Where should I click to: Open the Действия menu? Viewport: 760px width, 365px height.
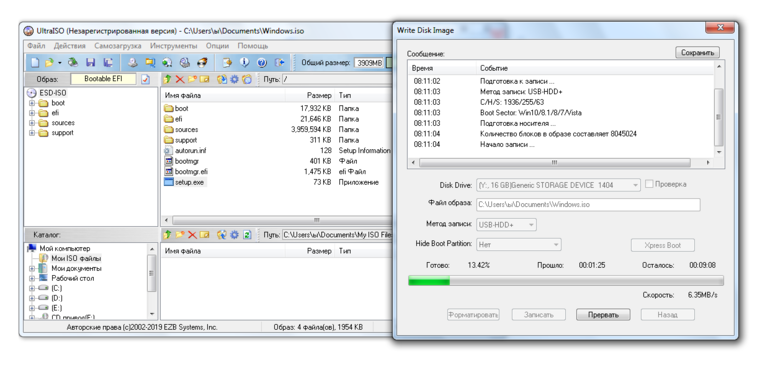(x=70, y=46)
